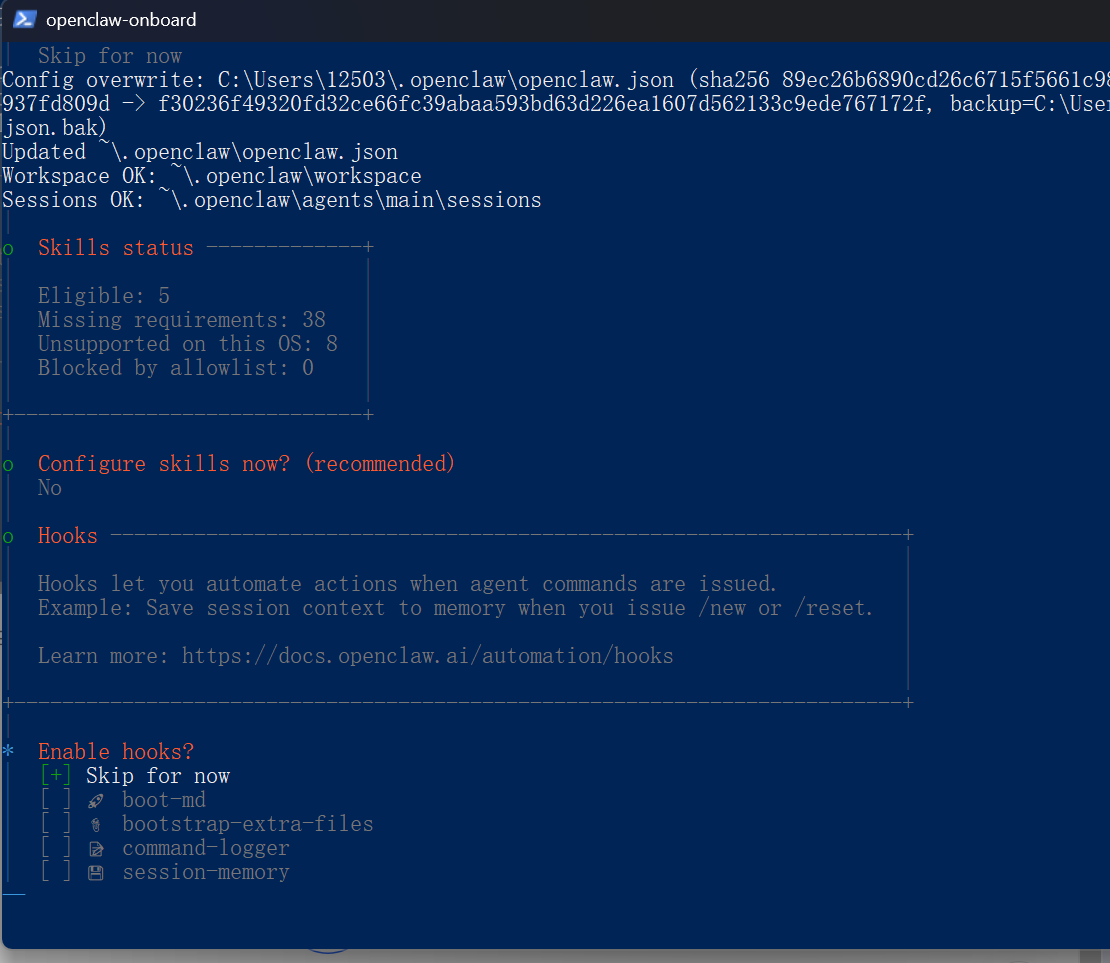Uncheck the Skip for now checkbox

pos(56,776)
